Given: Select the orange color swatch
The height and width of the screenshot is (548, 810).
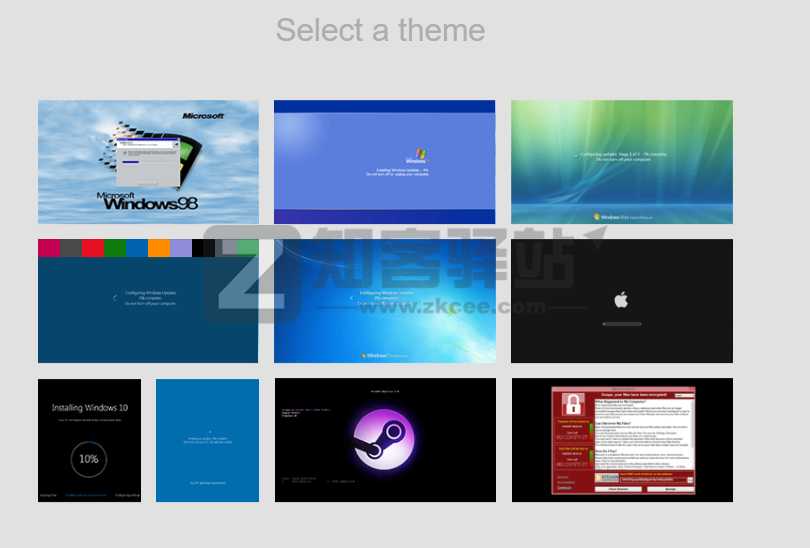Looking at the screenshot, I should click(x=159, y=248).
